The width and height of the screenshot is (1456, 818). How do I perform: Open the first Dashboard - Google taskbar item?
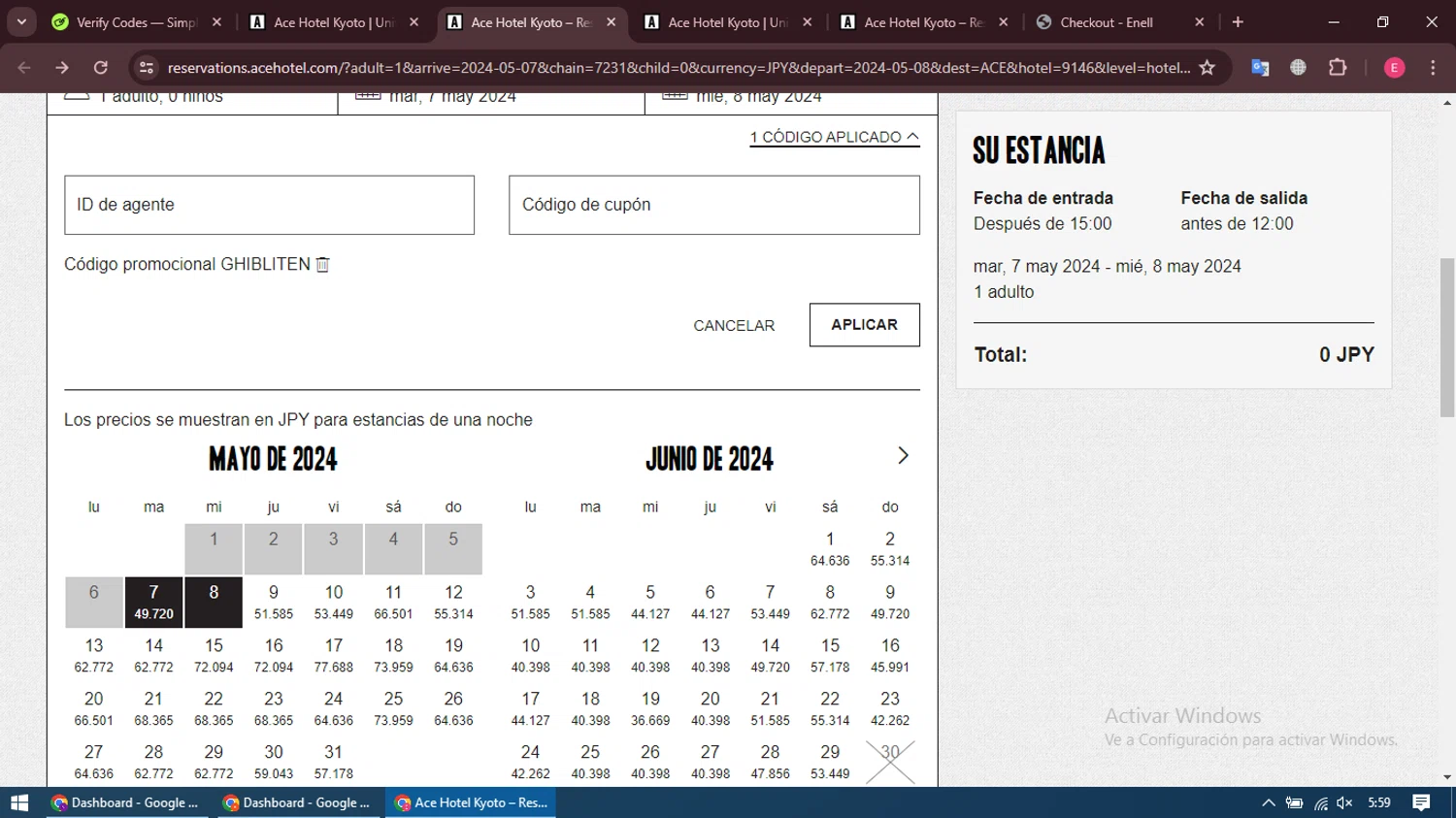tap(126, 802)
